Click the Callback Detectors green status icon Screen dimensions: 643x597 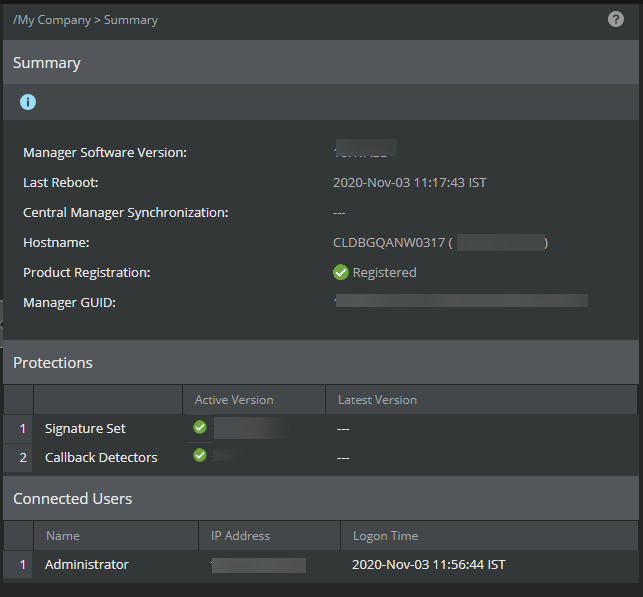click(200, 455)
